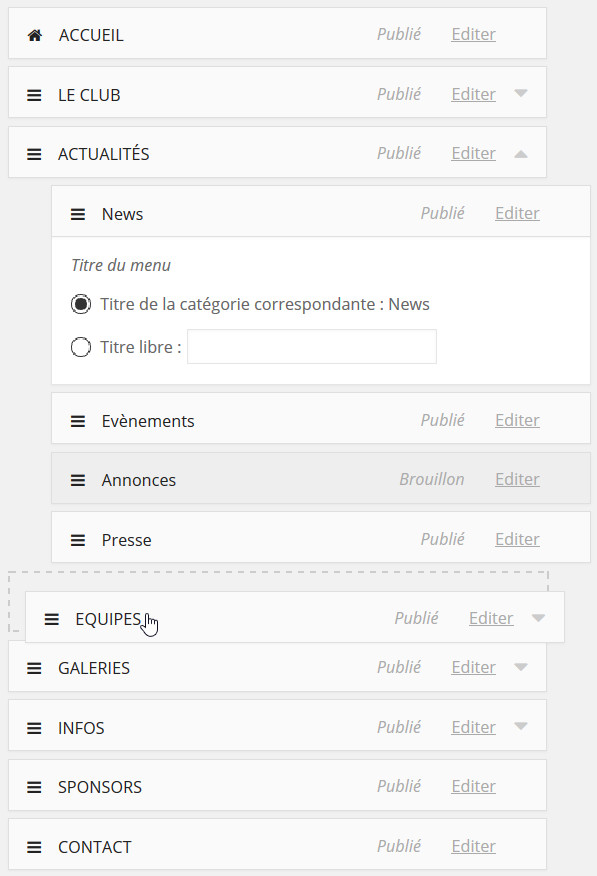Click the hamburger icon beside CONTACT

[34, 848]
